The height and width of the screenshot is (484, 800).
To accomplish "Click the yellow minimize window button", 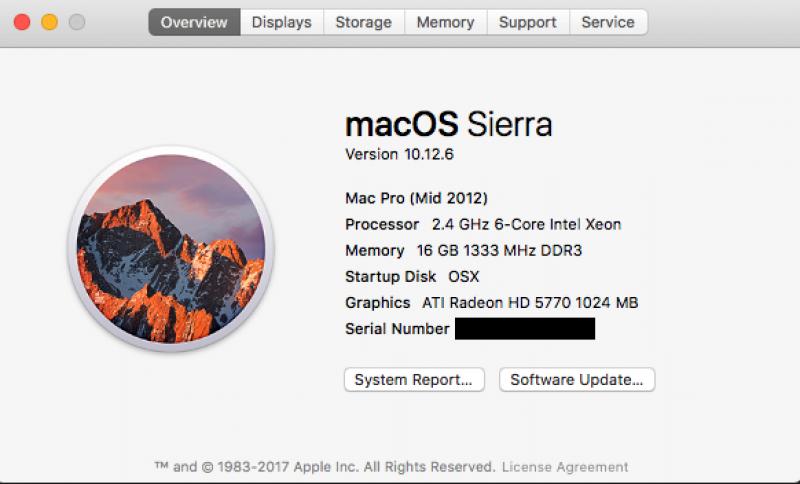I will click(49, 22).
